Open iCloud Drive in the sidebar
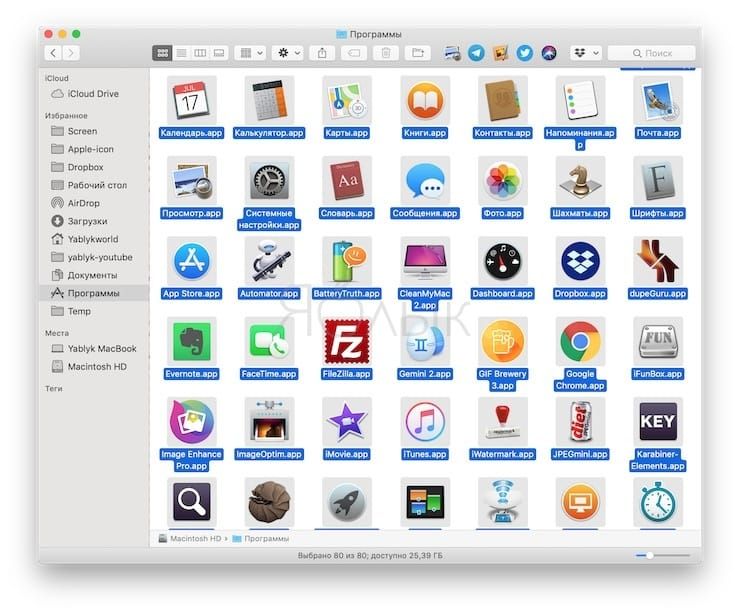Screen dimensions: 740x615 point(94,94)
